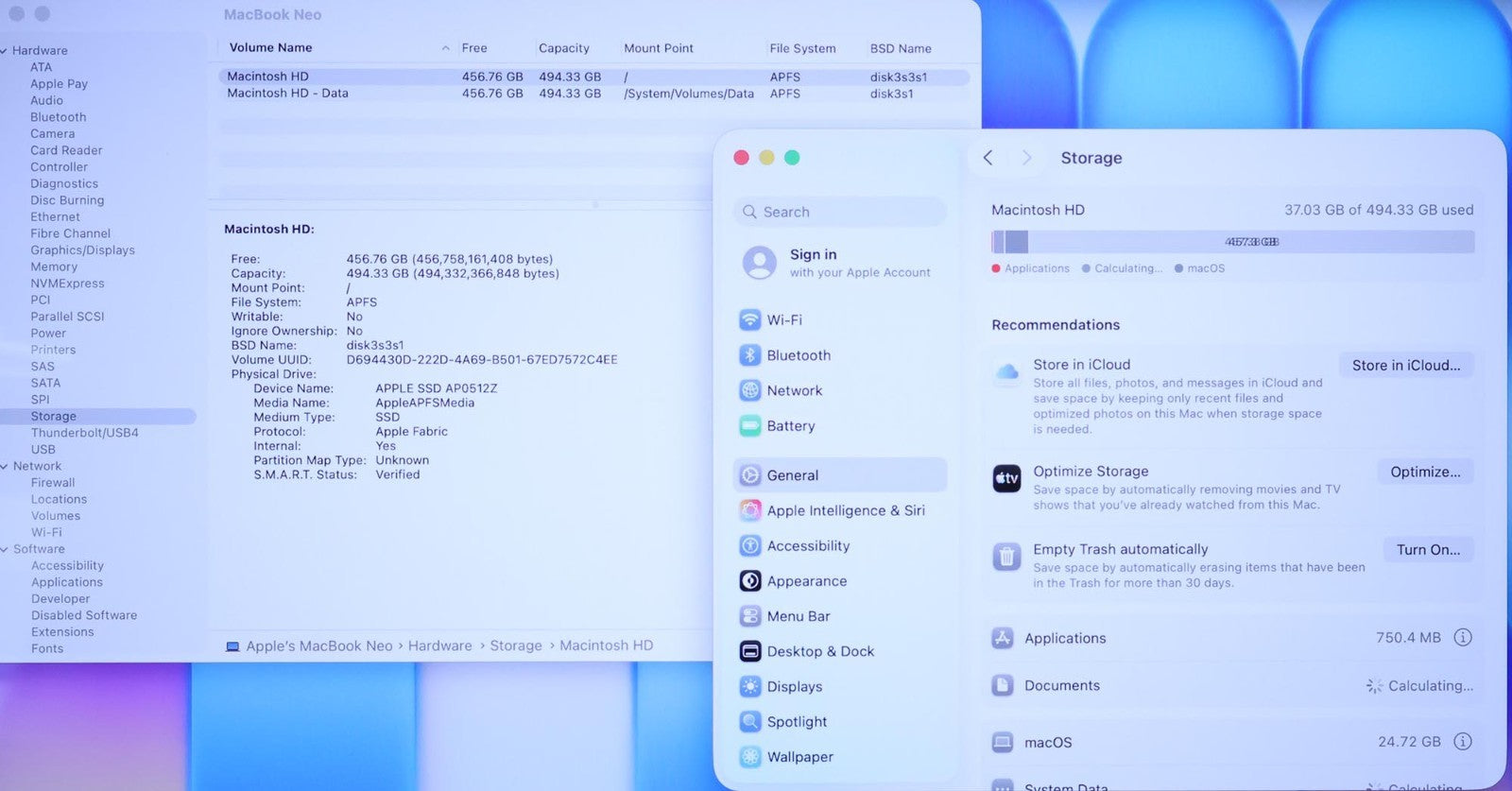The width and height of the screenshot is (1512, 791).
Task: Open the Apple Intelligence & Siri icon
Action: (x=750, y=510)
